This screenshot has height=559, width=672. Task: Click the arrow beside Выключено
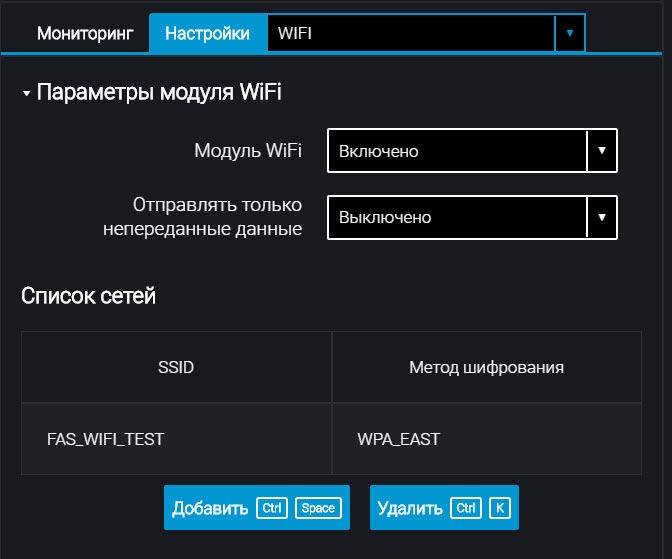(x=602, y=217)
